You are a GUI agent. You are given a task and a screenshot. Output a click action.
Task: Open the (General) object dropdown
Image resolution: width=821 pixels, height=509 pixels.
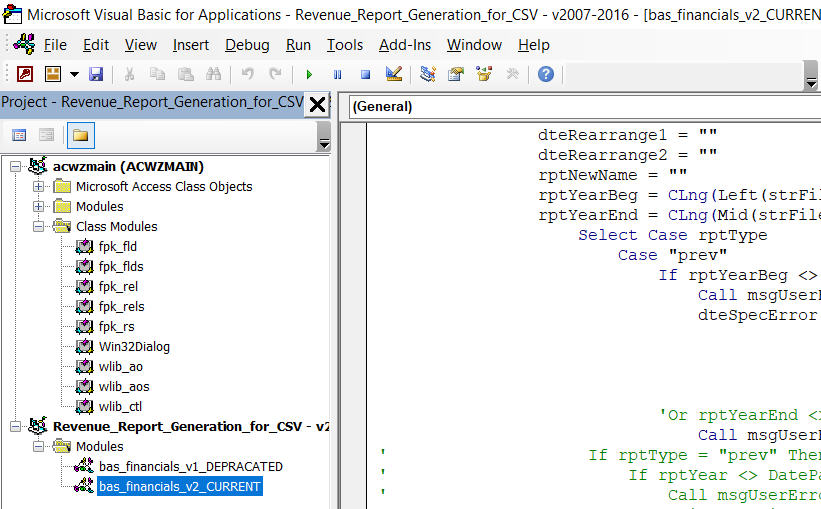coord(585,107)
